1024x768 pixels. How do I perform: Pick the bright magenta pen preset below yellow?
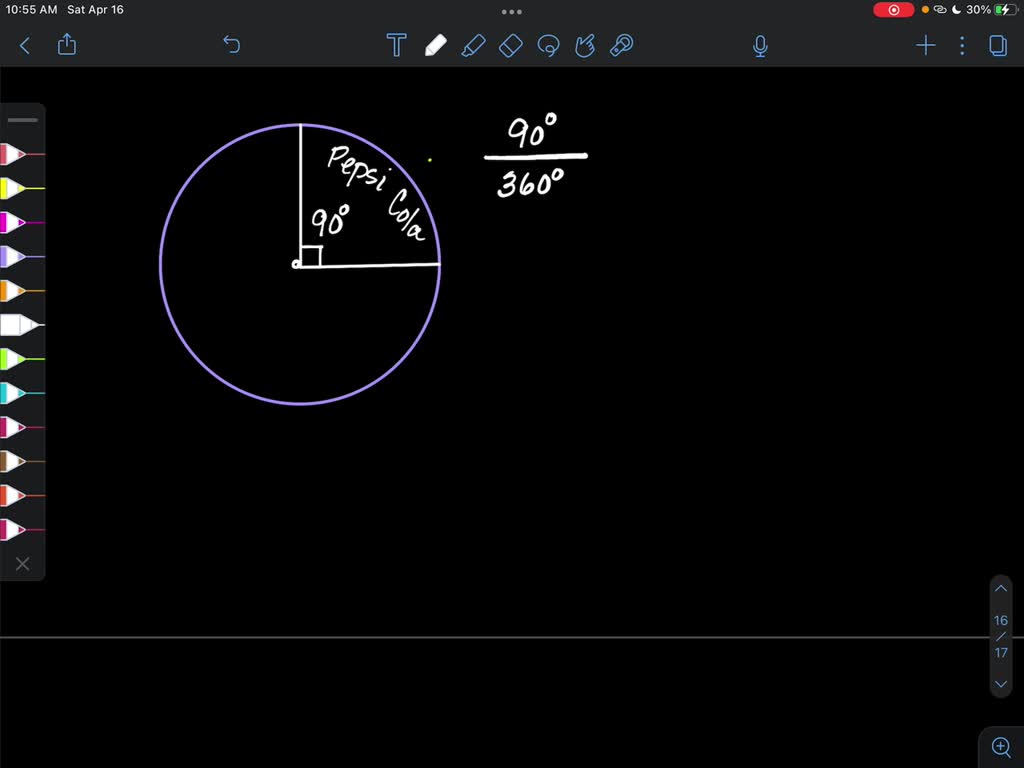coord(22,223)
